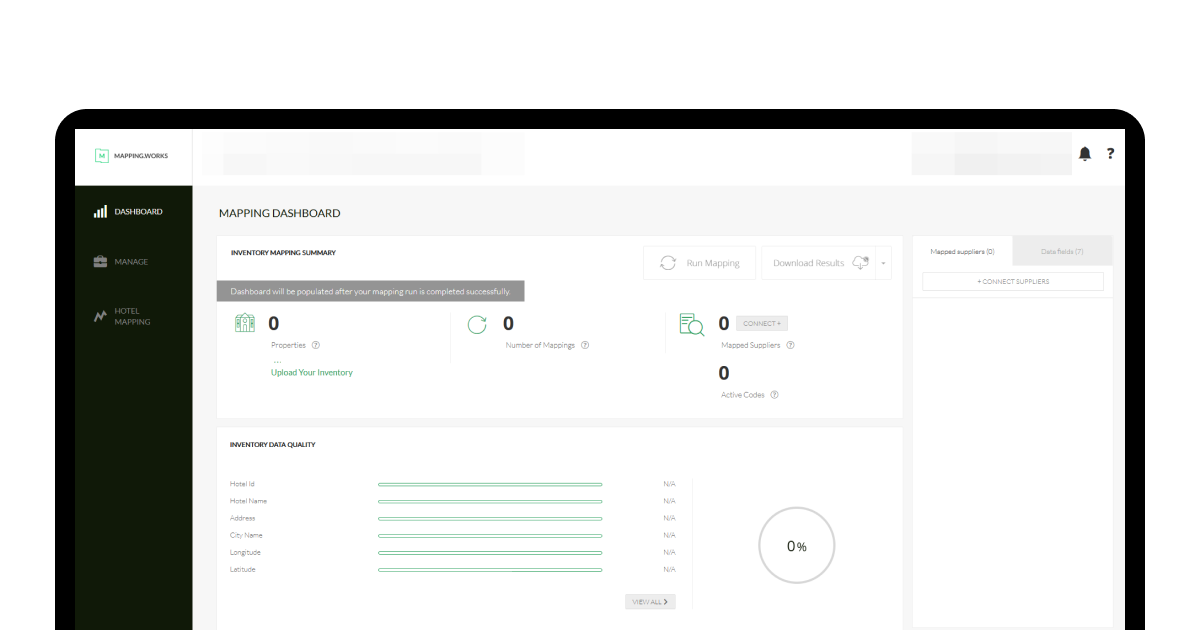
Task: Click the City Name row label
Action: pyautogui.click(x=246, y=535)
